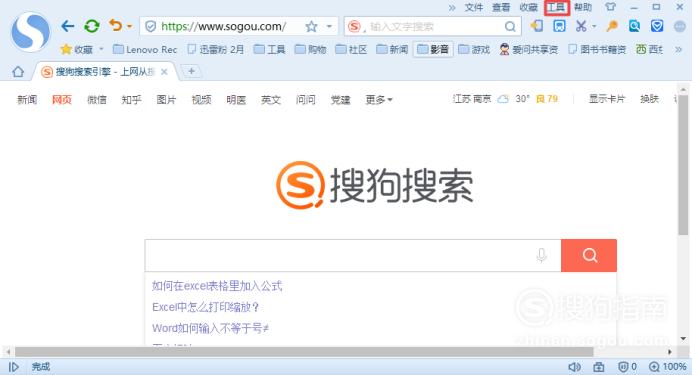
Task: Expand the screenshot tool dropdown arrow
Action: 594,26
